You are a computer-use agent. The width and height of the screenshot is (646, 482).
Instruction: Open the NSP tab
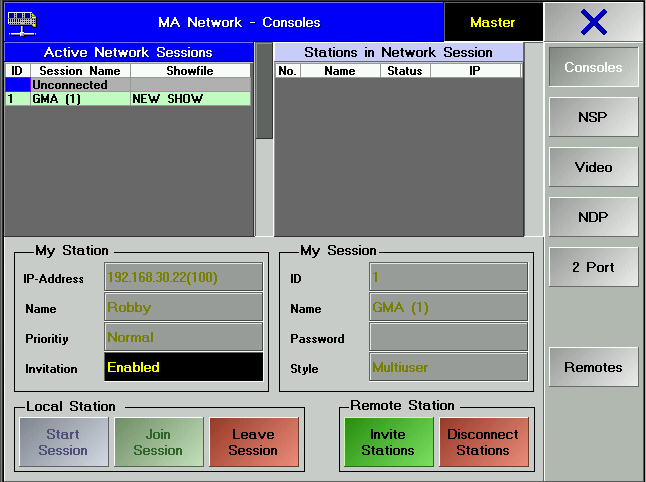point(593,117)
